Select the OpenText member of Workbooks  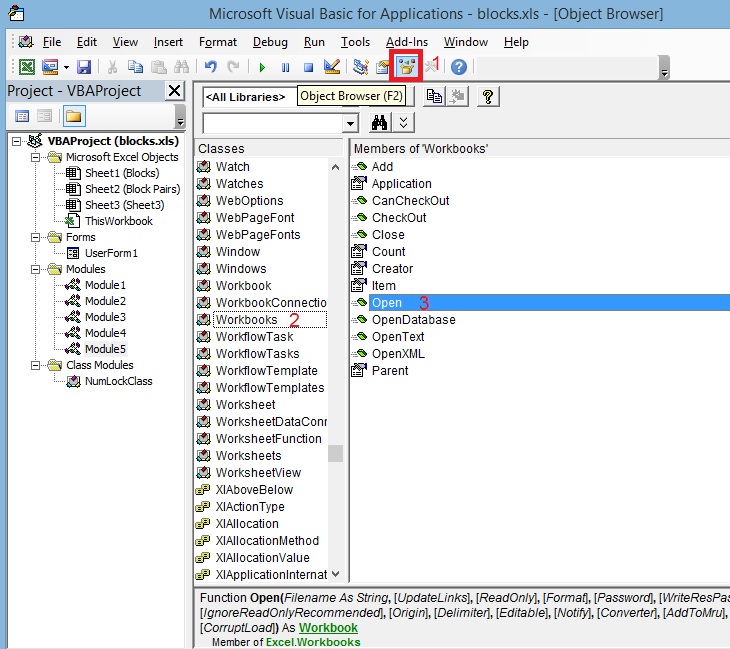(x=398, y=337)
